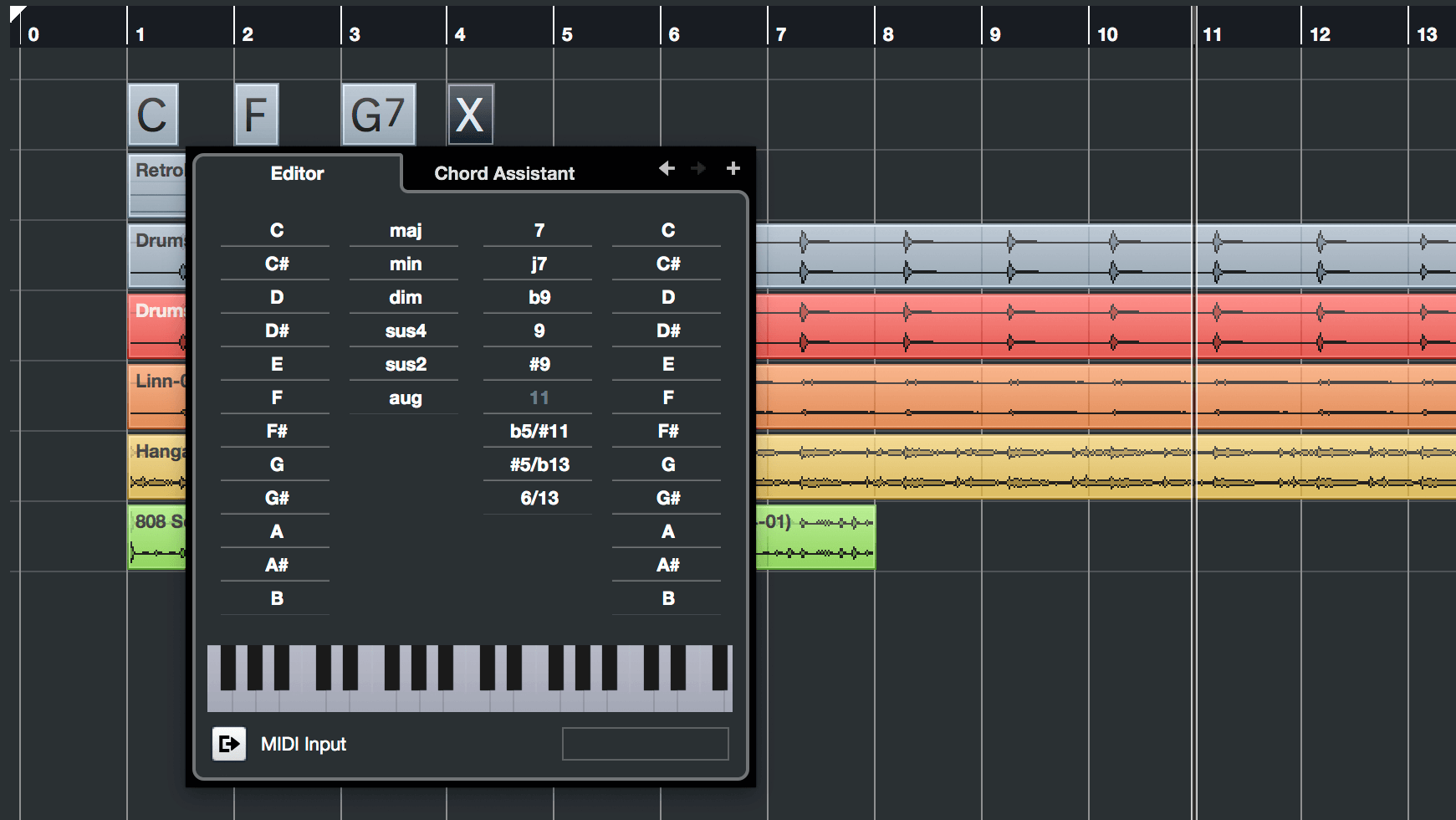Go to next chord with right arrow
The image size is (1456, 820).
[698, 168]
